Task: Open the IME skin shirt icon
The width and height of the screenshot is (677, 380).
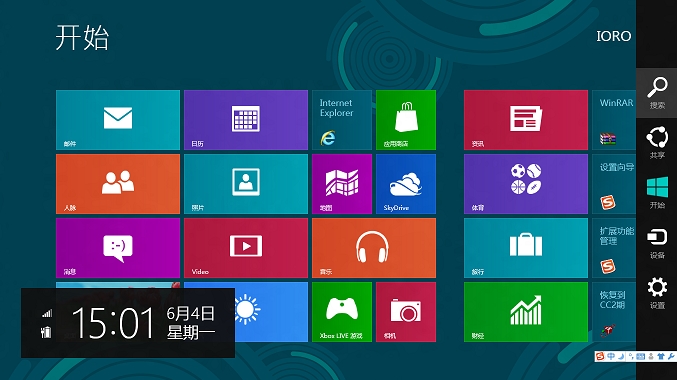Action: point(661,356)
